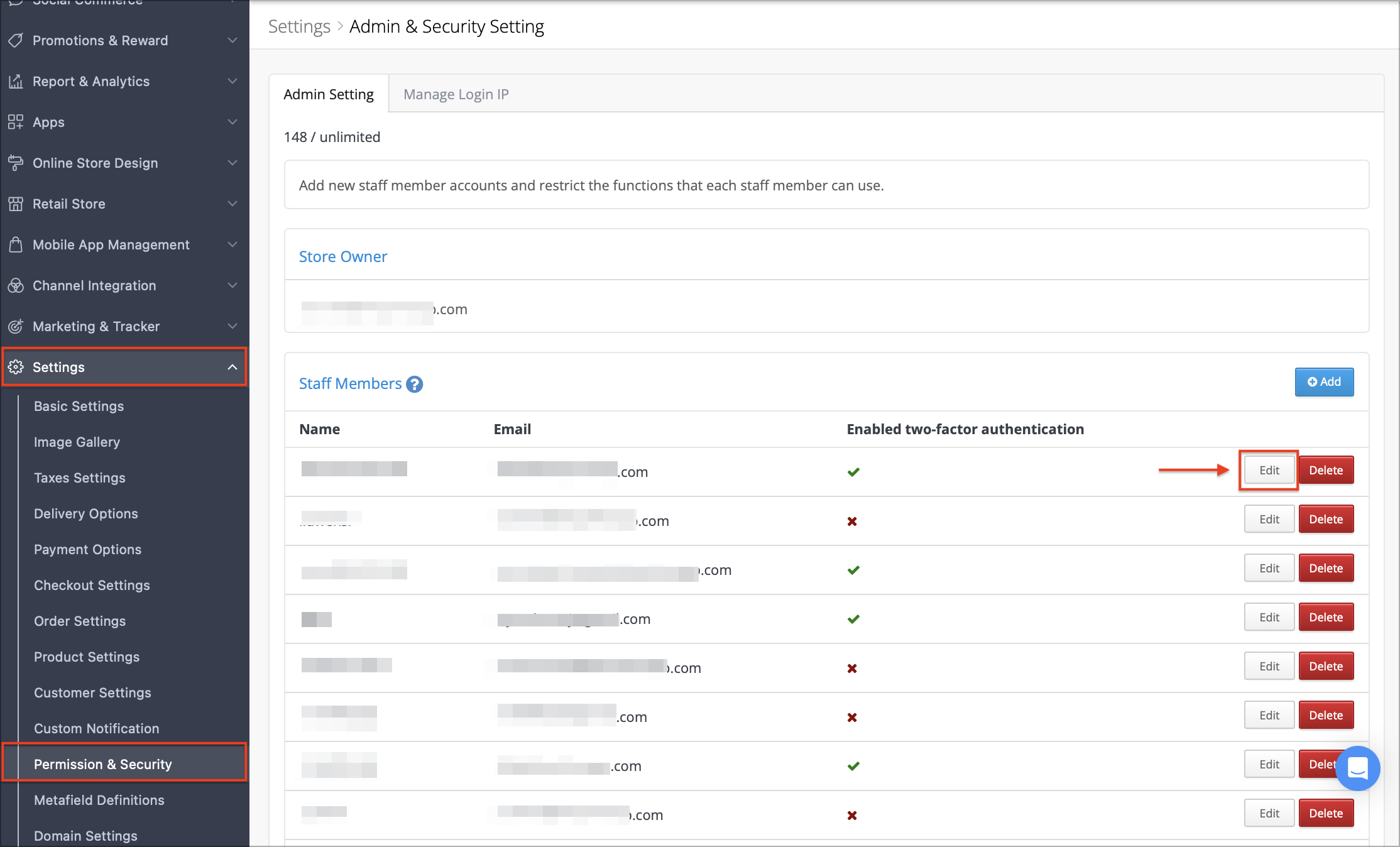Click Edit for the first staff member
This screenshot has width=1400, height=847.
1269,470
